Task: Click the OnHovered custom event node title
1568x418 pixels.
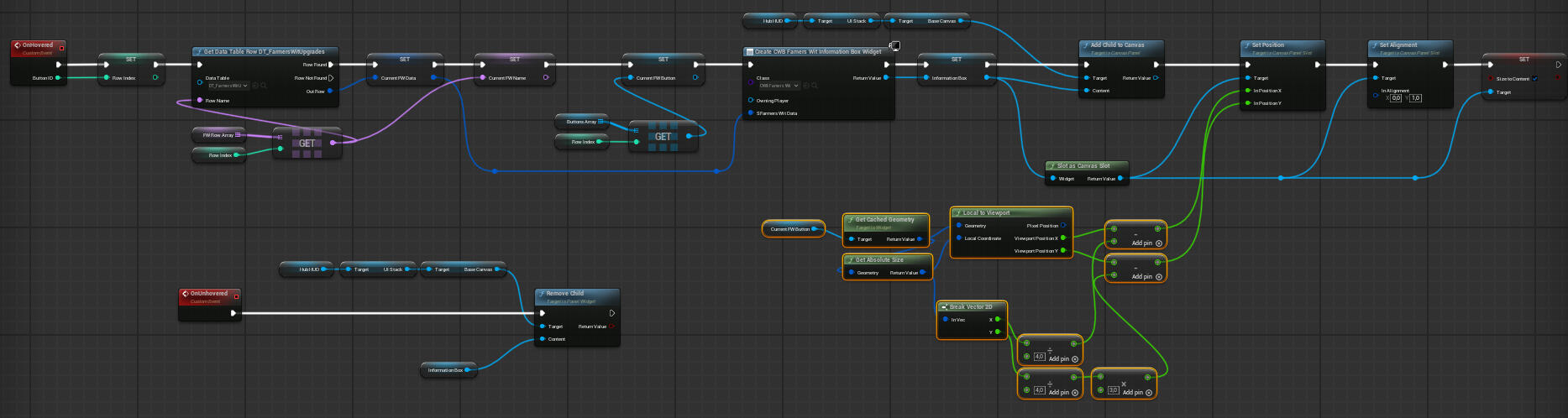Action: click(x=38, y=45)
